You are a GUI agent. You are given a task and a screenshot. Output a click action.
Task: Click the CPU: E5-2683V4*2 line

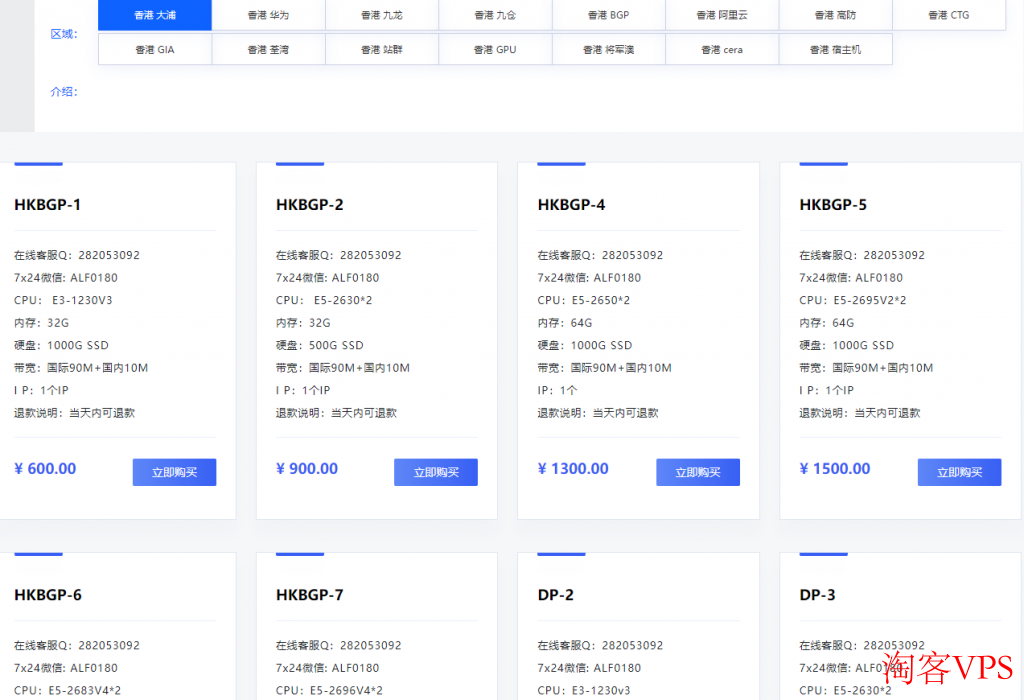[67, 690]
